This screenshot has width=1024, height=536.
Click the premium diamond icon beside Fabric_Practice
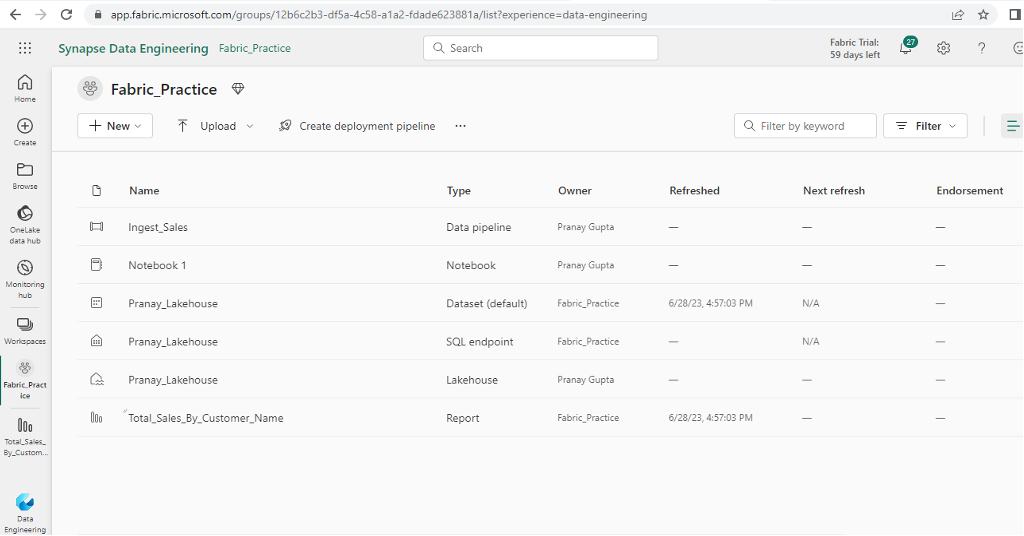tap(238, 89)
